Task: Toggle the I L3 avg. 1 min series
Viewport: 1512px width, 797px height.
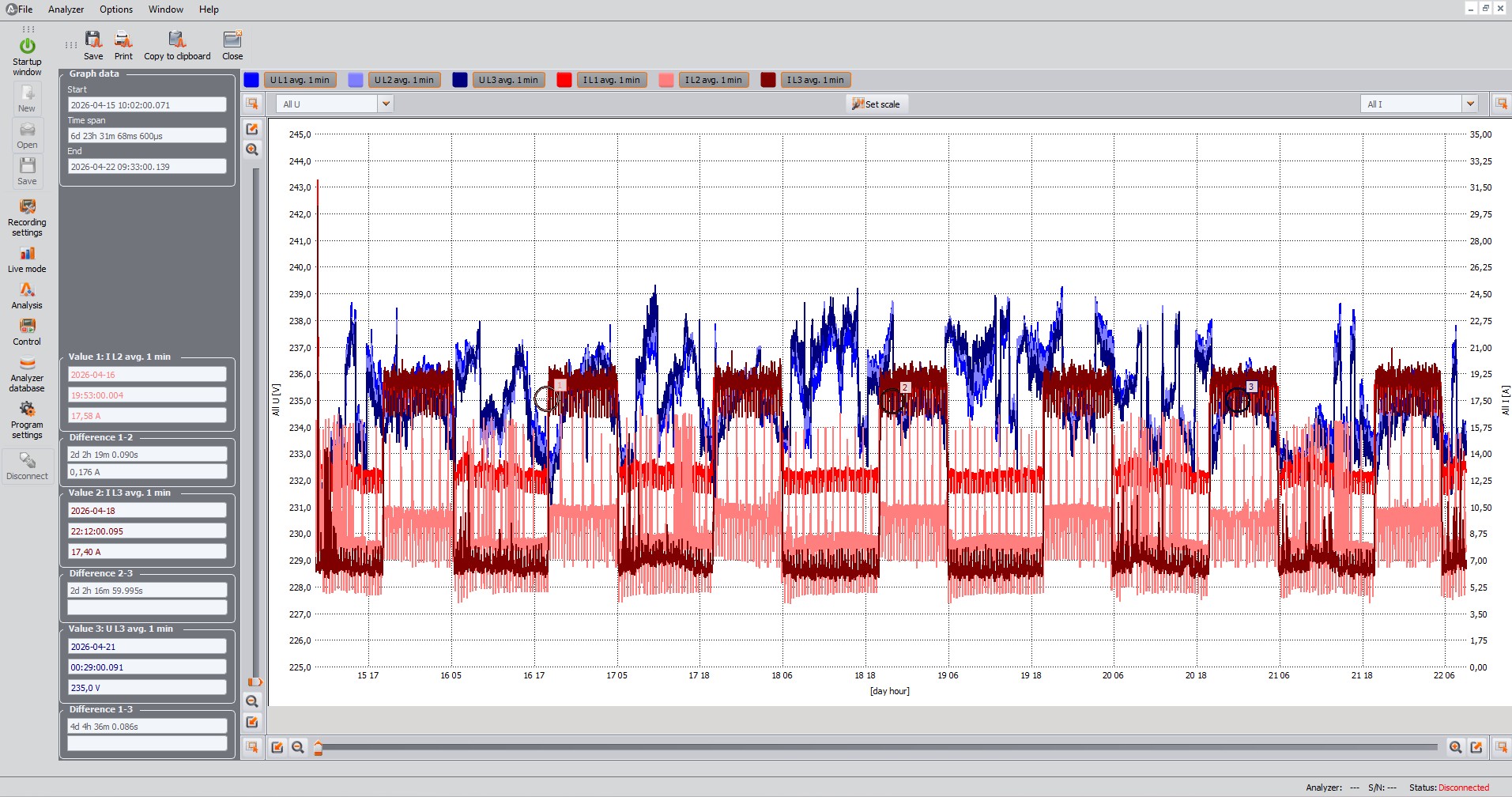Action: click(x=816, y=80)
